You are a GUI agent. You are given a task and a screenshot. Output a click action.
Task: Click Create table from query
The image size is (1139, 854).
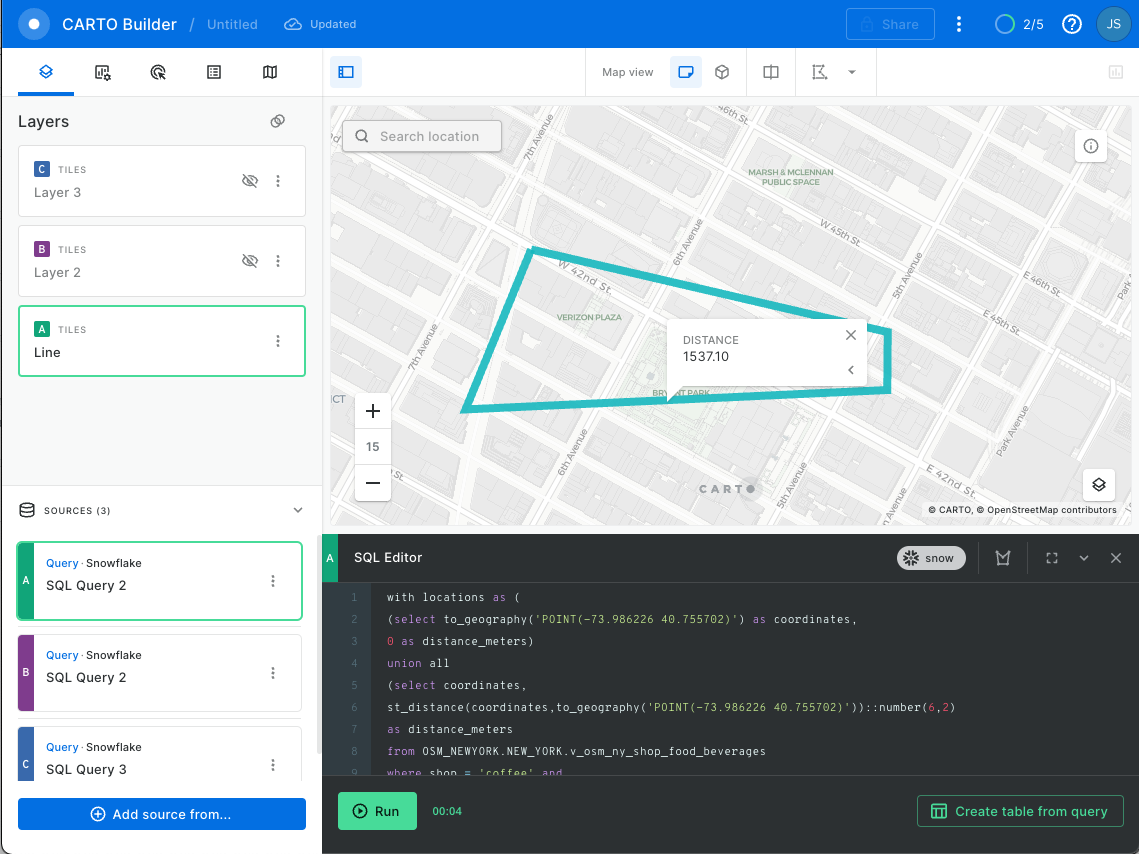point(1020,811)
